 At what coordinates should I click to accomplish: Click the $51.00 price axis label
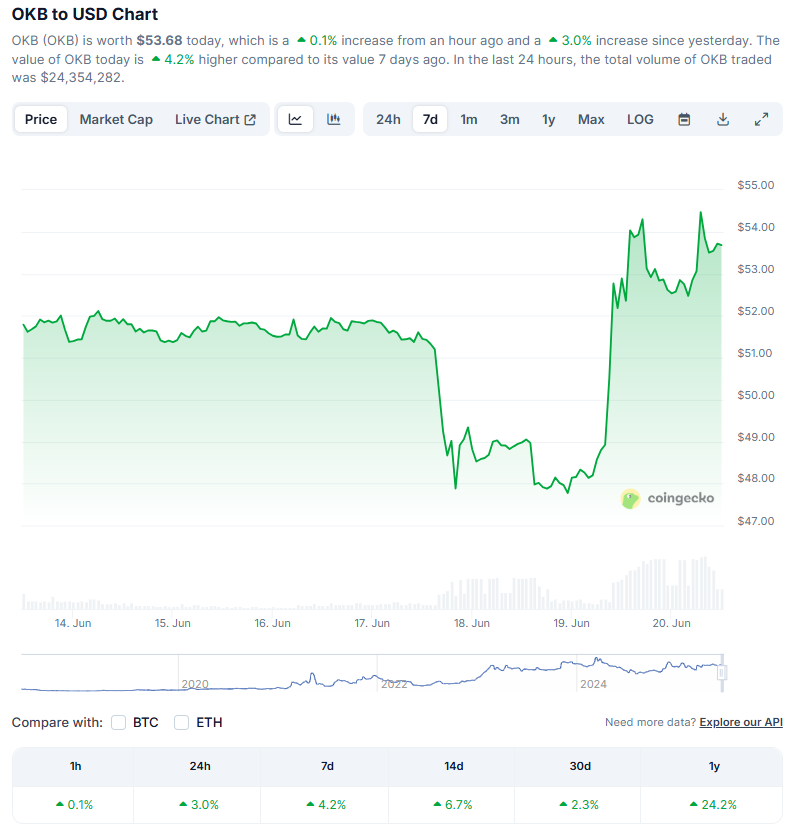pos(755,353)
